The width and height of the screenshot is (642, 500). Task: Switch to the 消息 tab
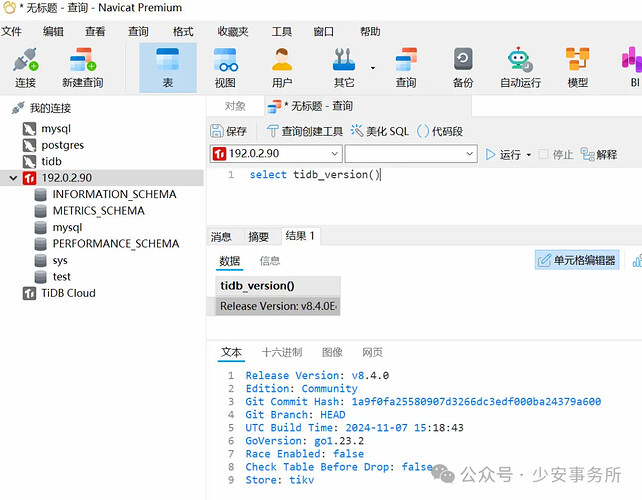click(x=221, y=237)
